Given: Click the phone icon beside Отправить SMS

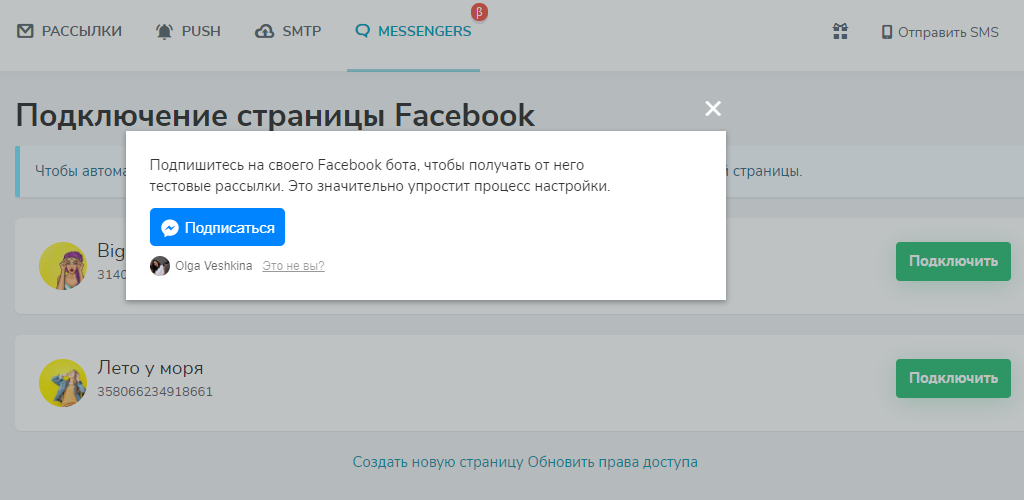Looking at the screenshot, I should pyautogui.click(x=887, y=32).
